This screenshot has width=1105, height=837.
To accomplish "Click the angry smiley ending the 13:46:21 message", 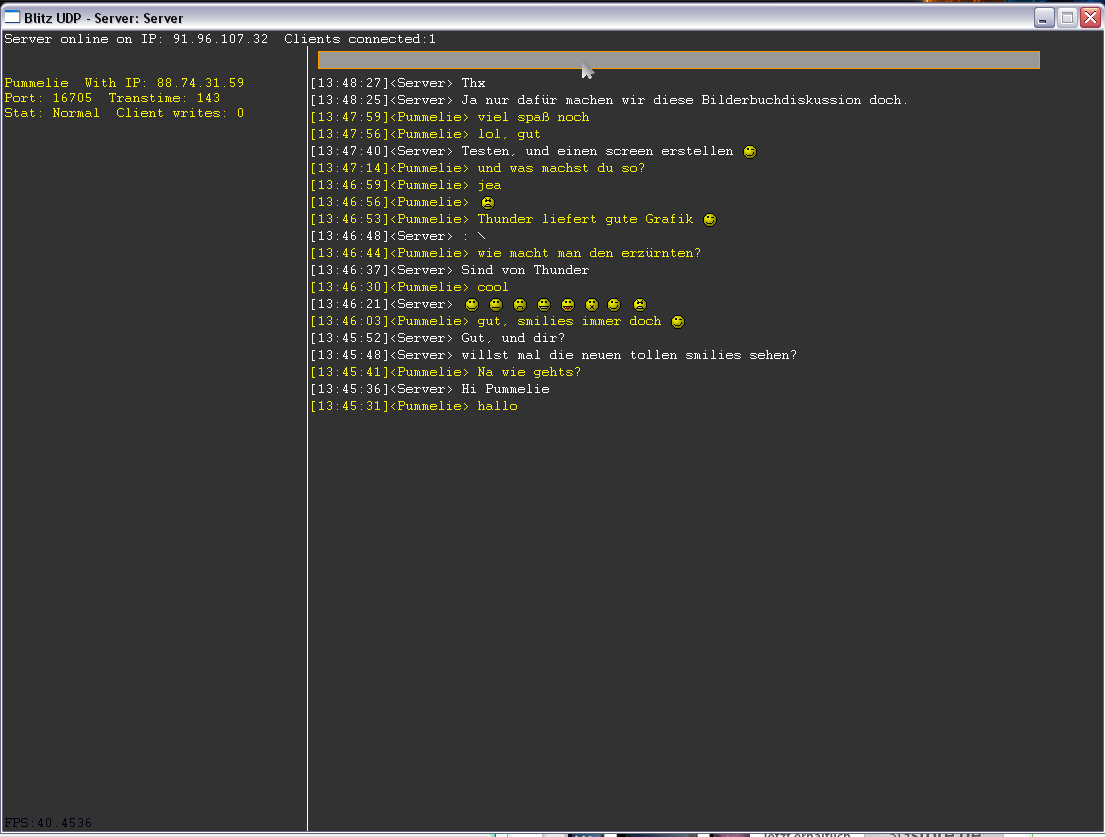I will tap(640, 304).
